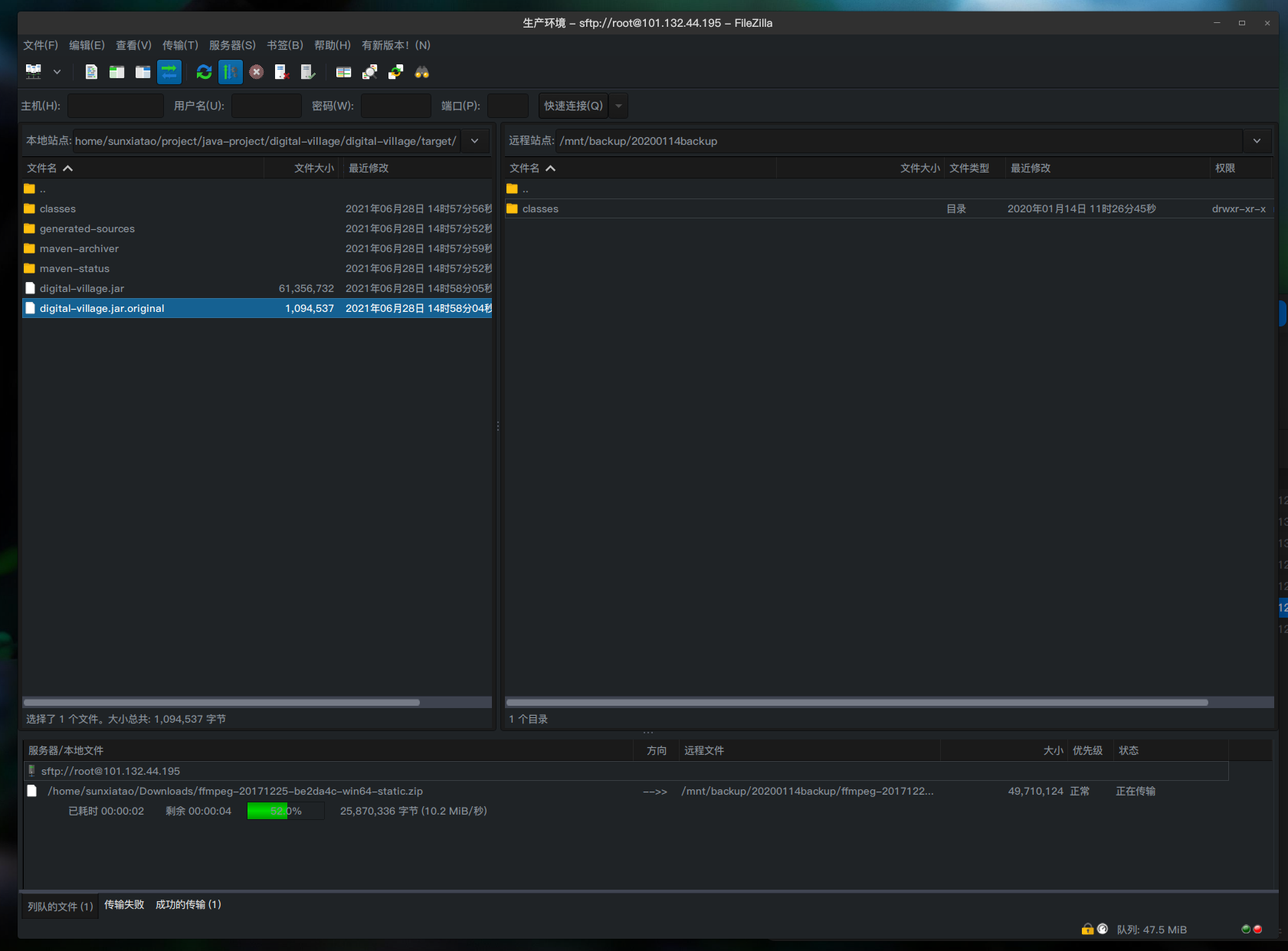Screen dimensions: 1288x951
Task: Open the 传输(T) menu
Action: [180, 45]
